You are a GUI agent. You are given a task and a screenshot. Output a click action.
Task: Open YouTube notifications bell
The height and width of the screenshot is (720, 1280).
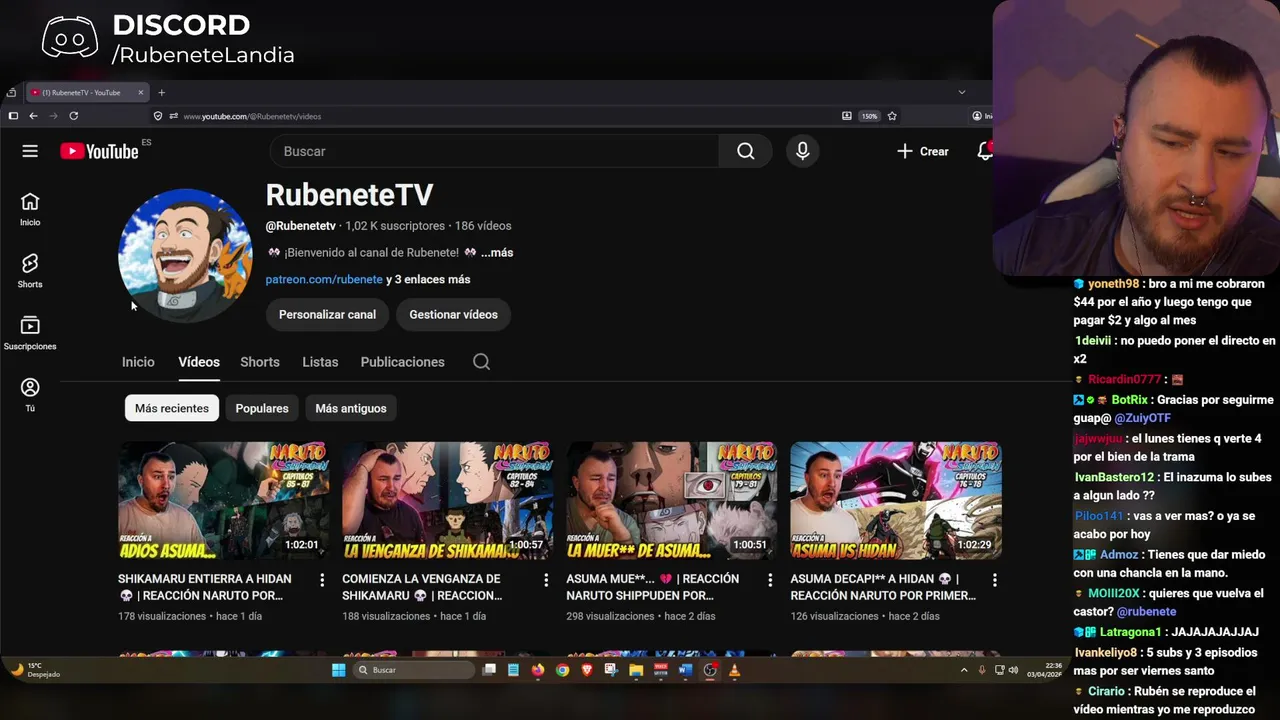pos(985,151)
